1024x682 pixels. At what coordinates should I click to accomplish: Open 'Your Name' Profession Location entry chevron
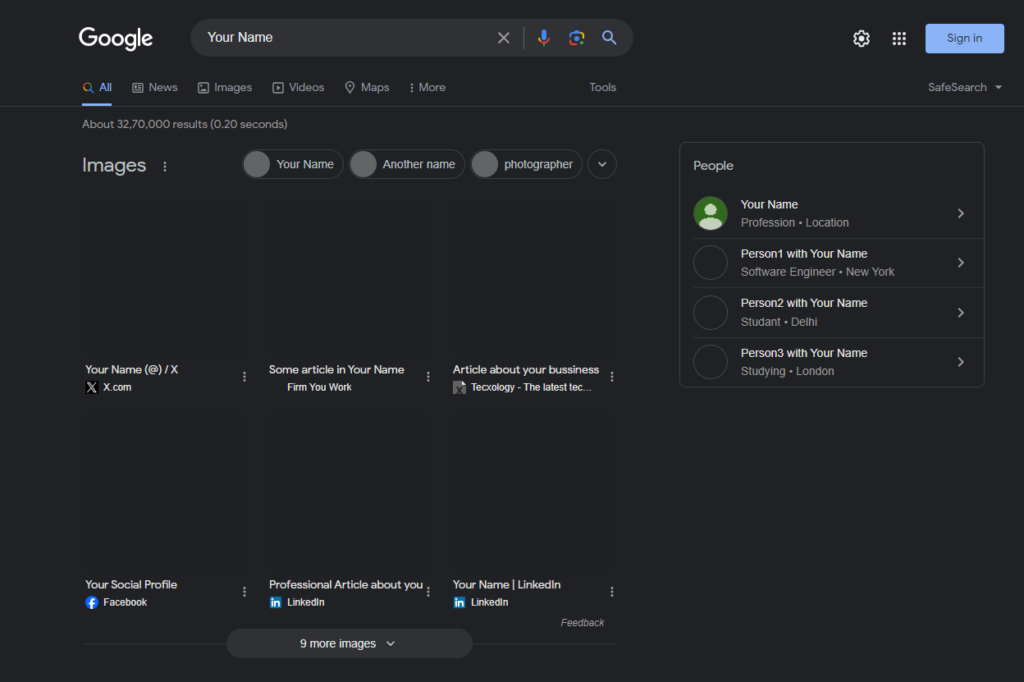(x=961, y=214)
